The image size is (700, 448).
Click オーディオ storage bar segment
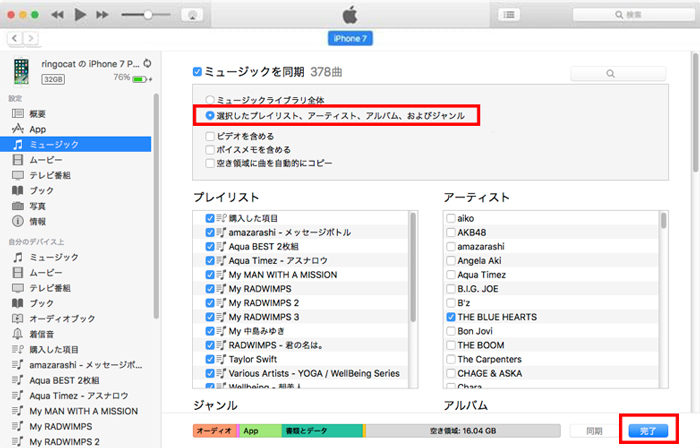click(215, 431)
